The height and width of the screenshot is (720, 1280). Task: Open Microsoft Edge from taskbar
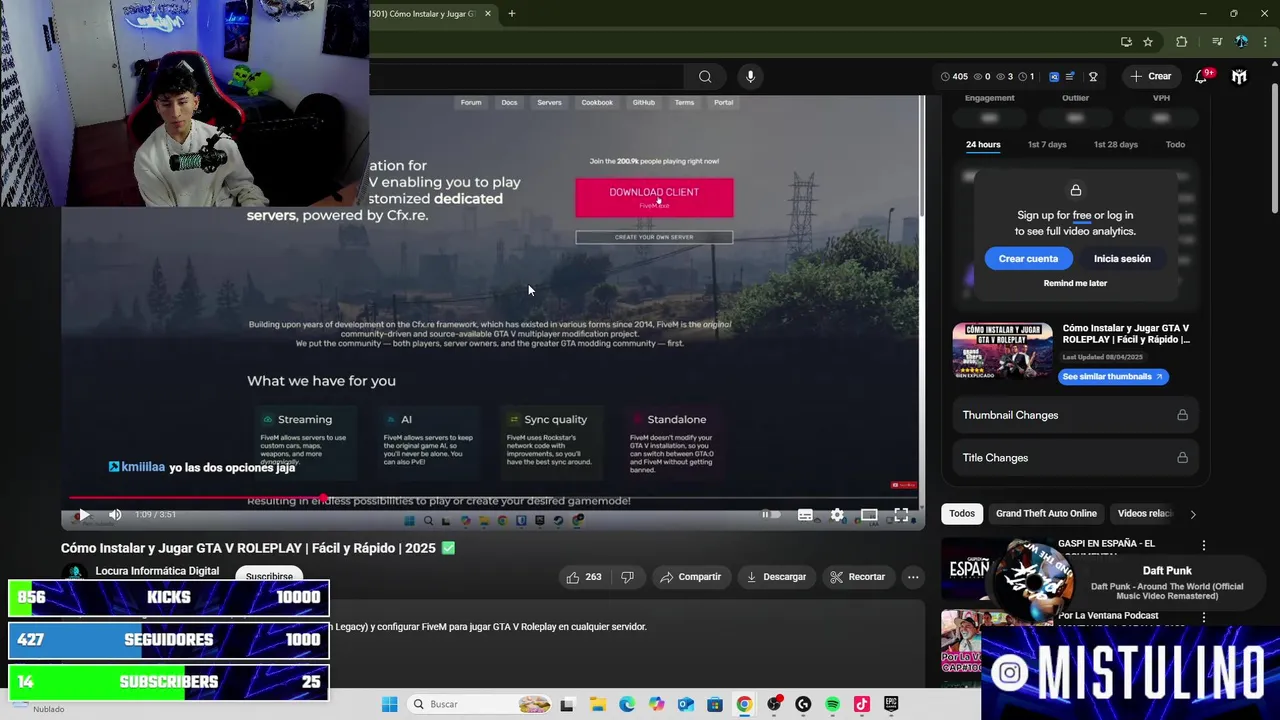(626, 704)
